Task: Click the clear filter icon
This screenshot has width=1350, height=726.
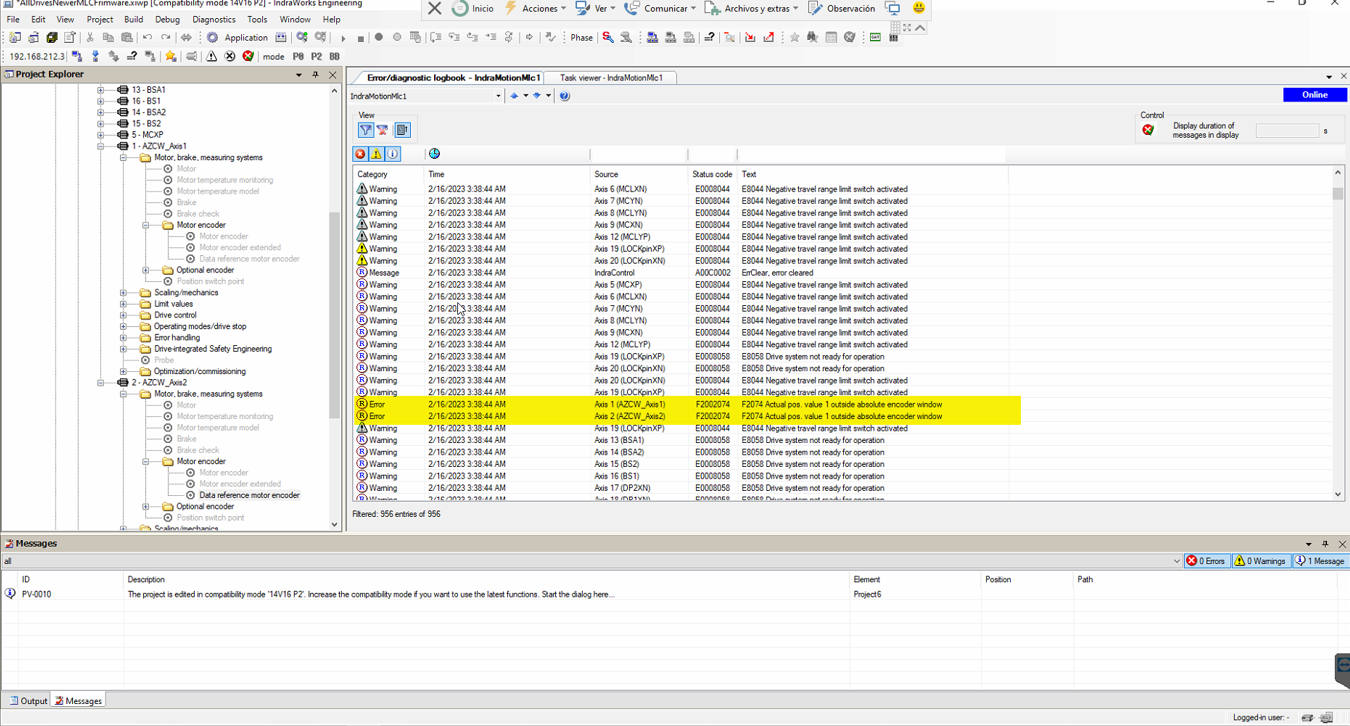Action: coord(383,130)
